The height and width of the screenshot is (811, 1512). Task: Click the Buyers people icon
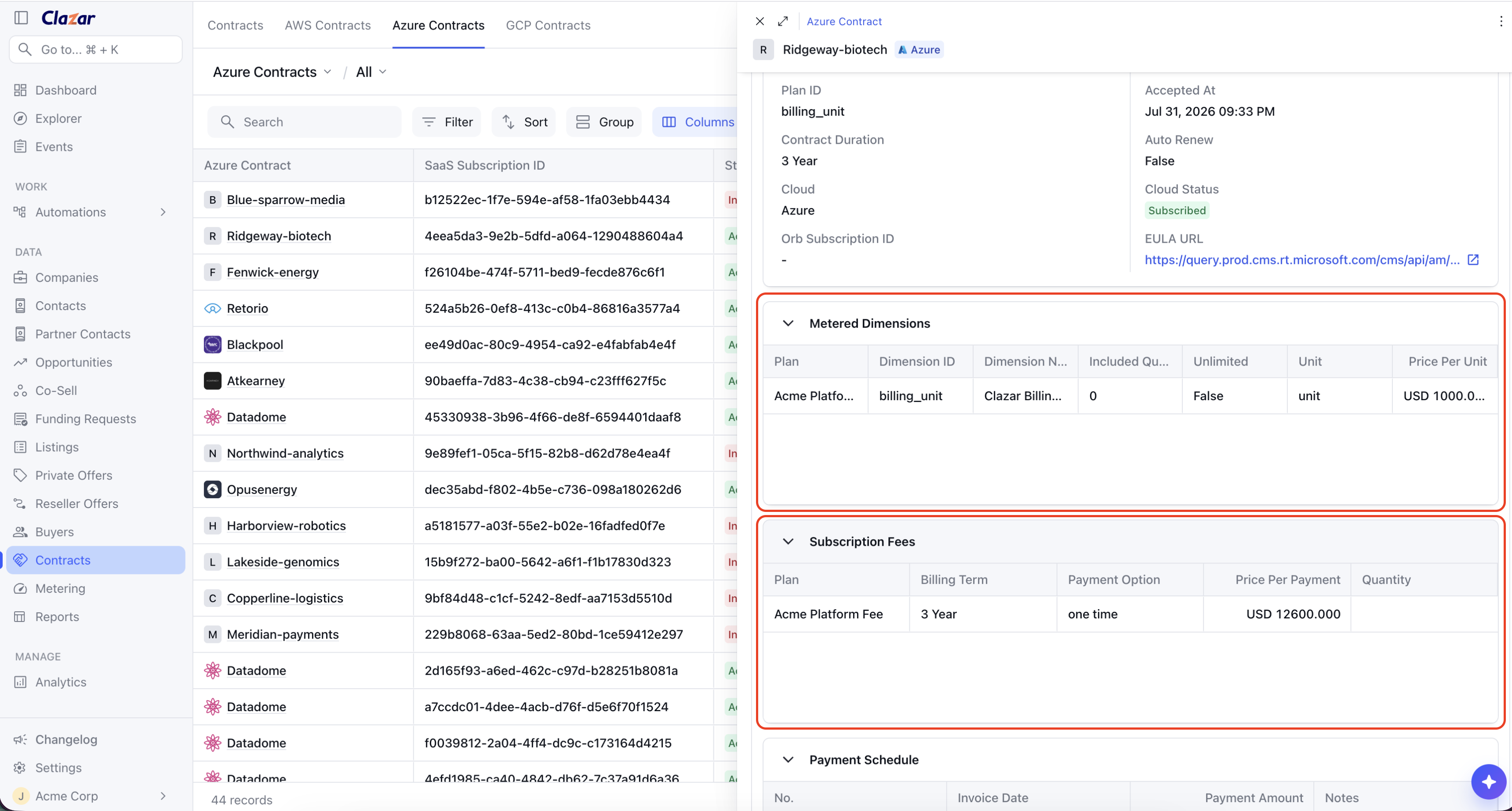[x=21, y=531]
